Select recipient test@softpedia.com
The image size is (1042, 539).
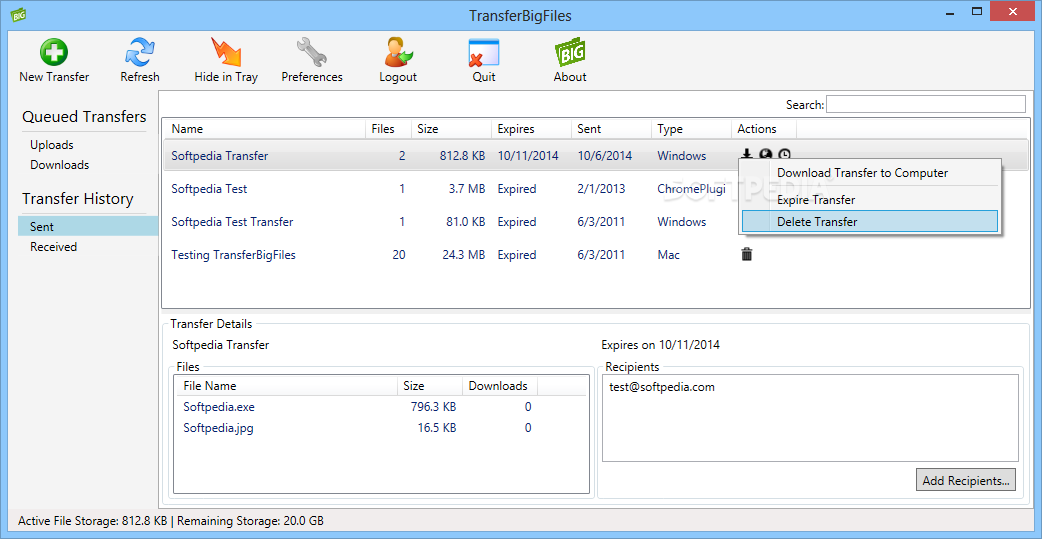tap(662, 387)
